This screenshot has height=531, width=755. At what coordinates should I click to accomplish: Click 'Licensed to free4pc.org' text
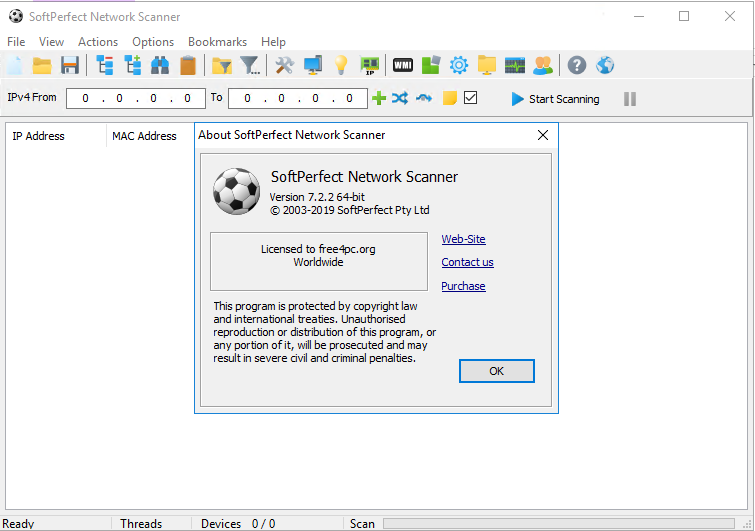(x=318, y=249)
